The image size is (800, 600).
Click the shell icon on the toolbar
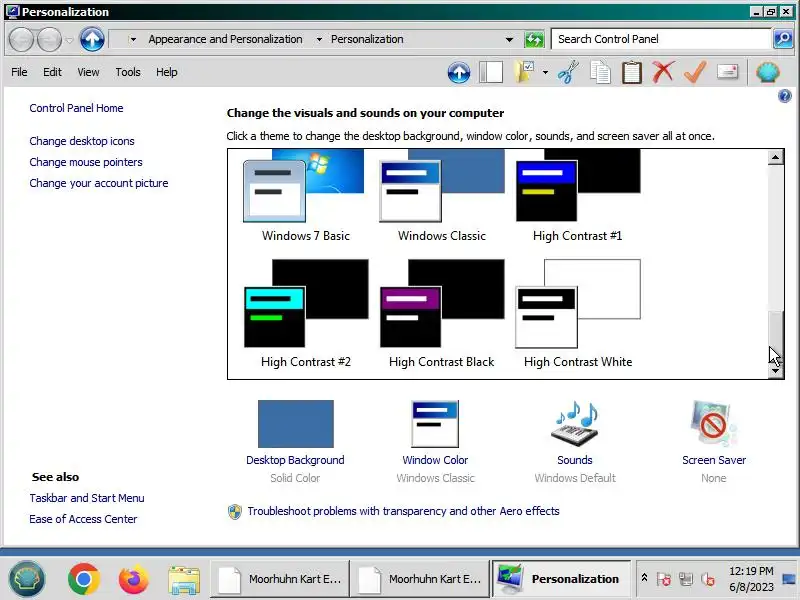click(x=768, y=72)
